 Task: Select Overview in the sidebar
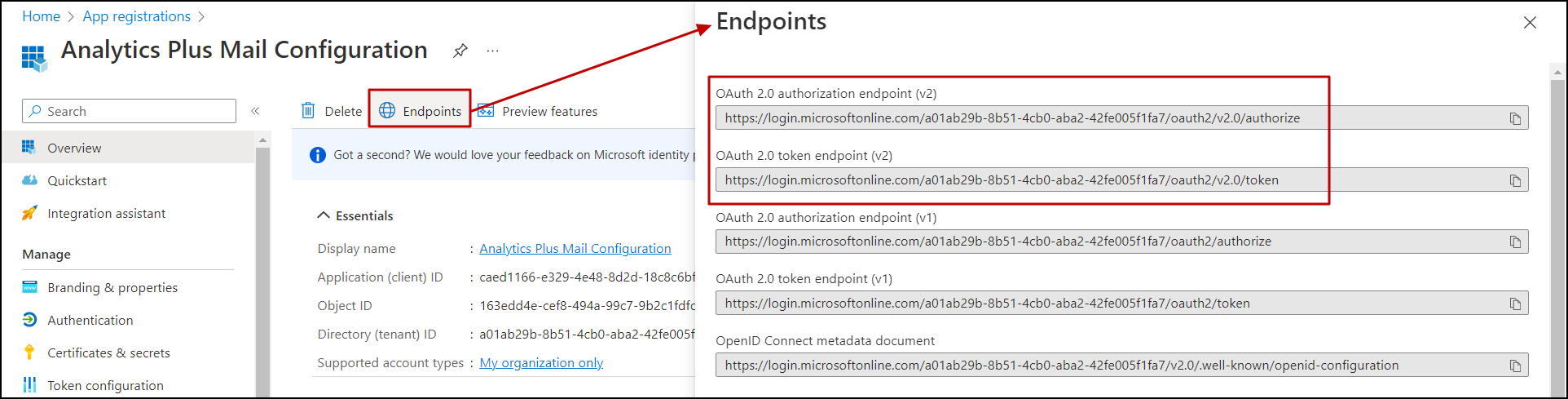74,148
